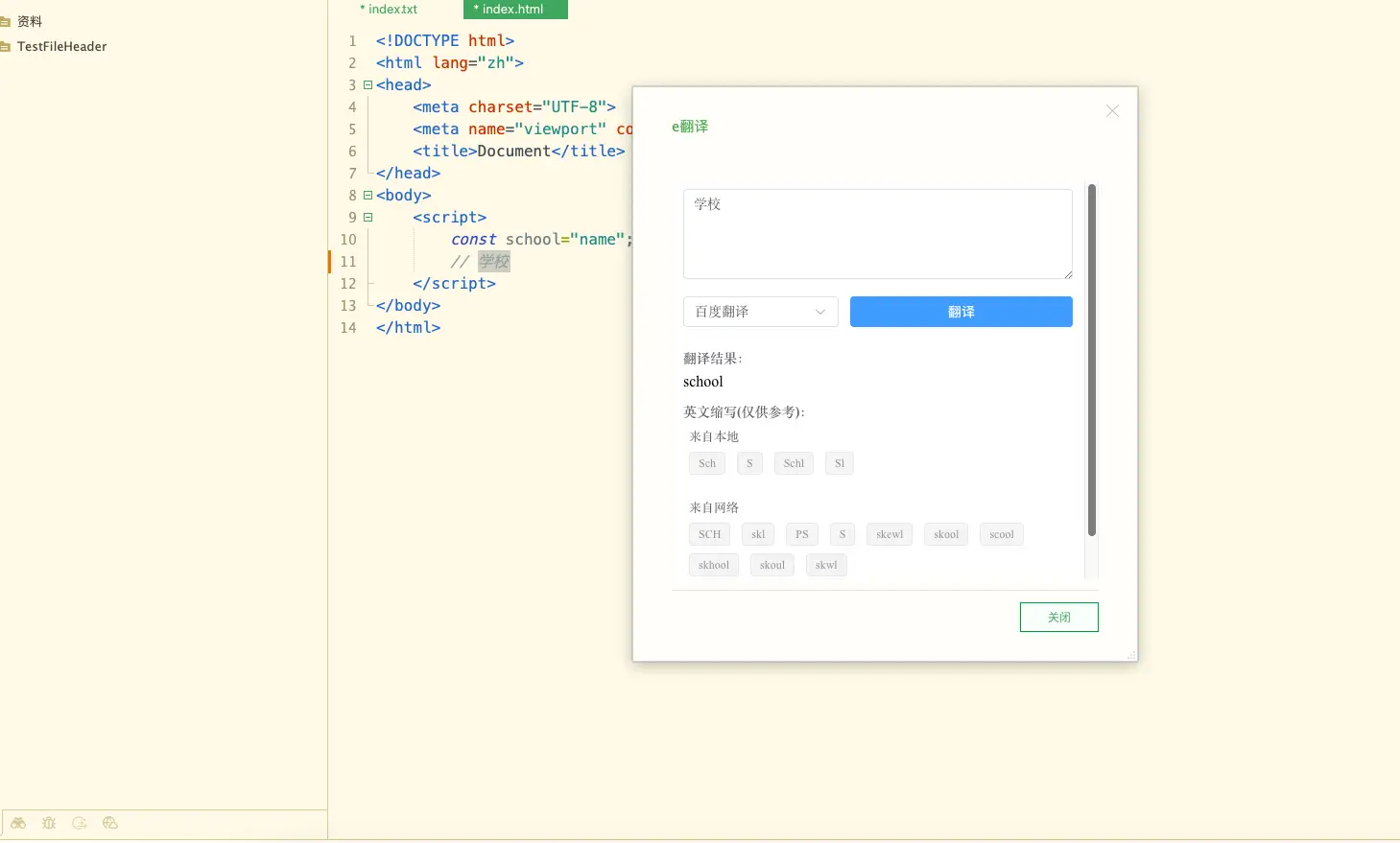
Task: Select the skl abbreviation chip
Action: pos(758,534)
